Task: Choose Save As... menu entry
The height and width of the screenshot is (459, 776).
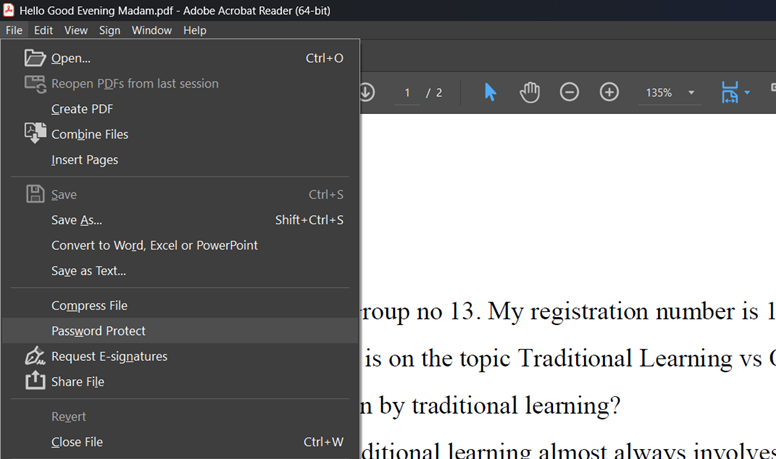Action: tap(180, 220)
